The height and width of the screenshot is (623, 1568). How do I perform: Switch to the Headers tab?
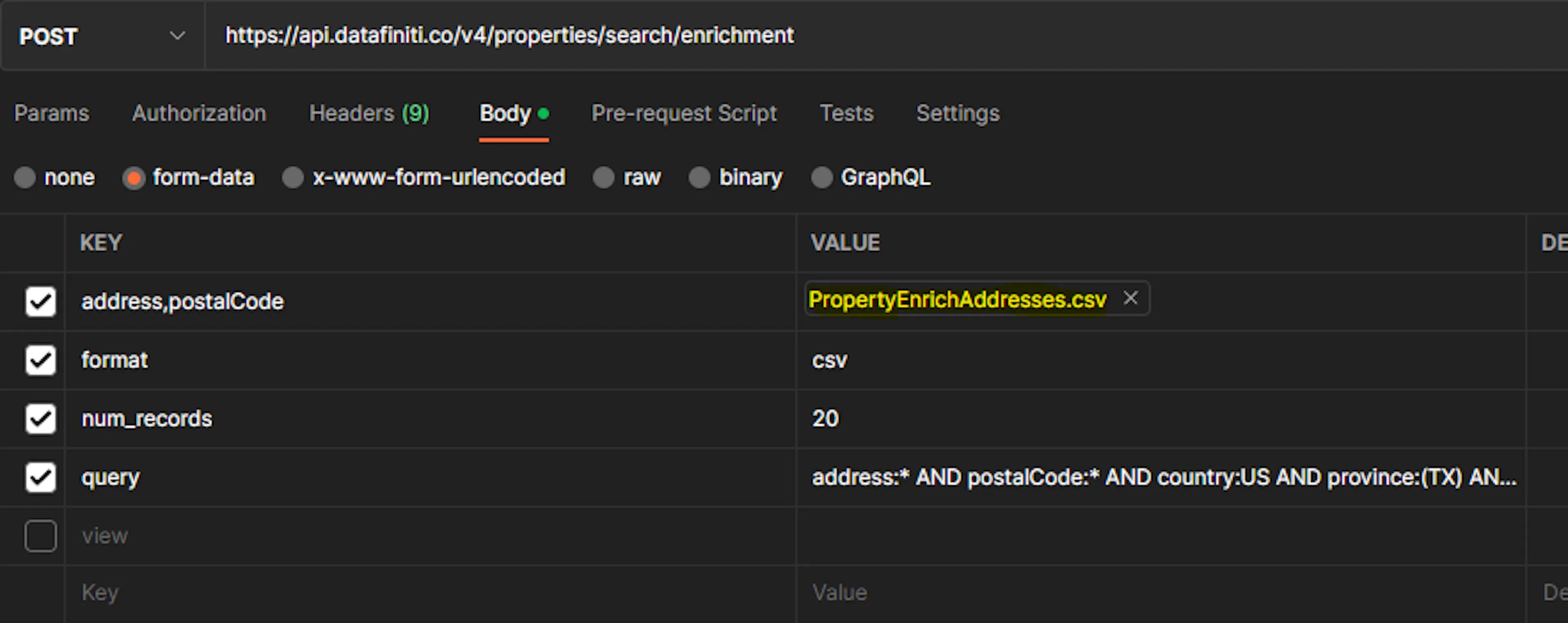368,113
